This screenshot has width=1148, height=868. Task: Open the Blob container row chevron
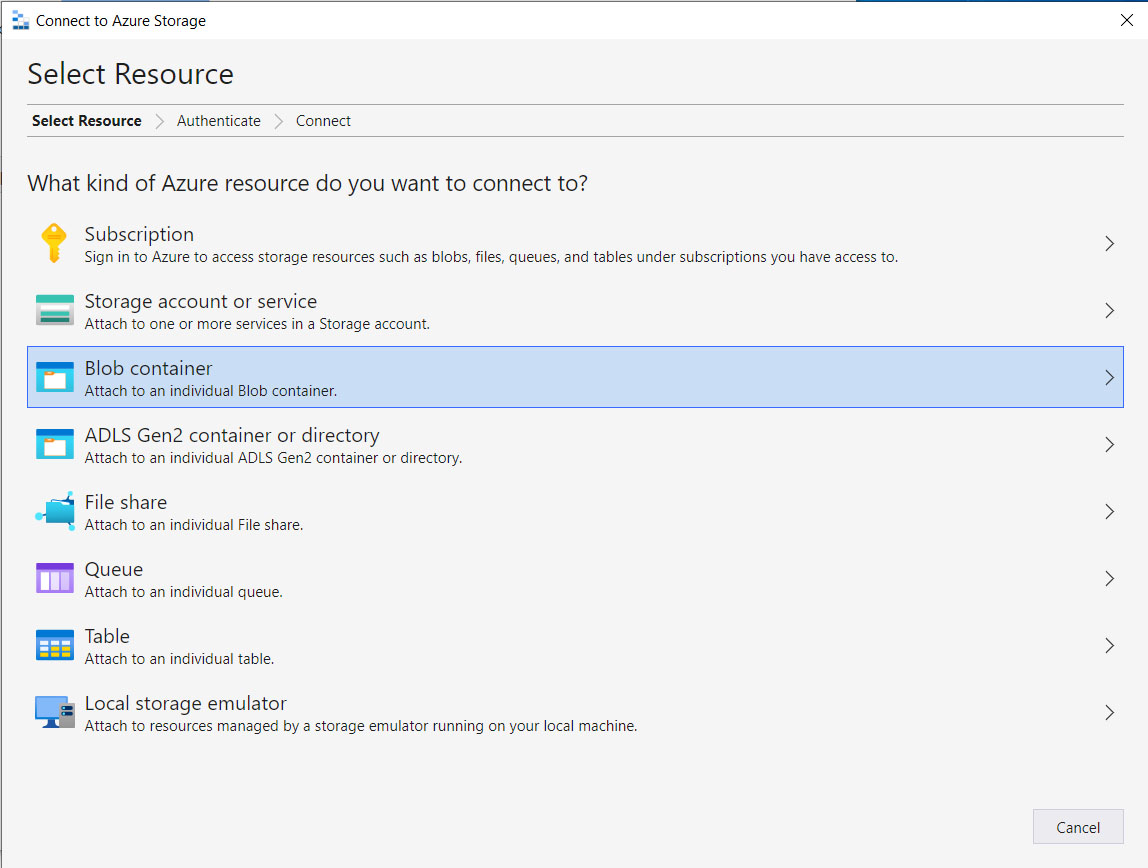(1109, 378)
